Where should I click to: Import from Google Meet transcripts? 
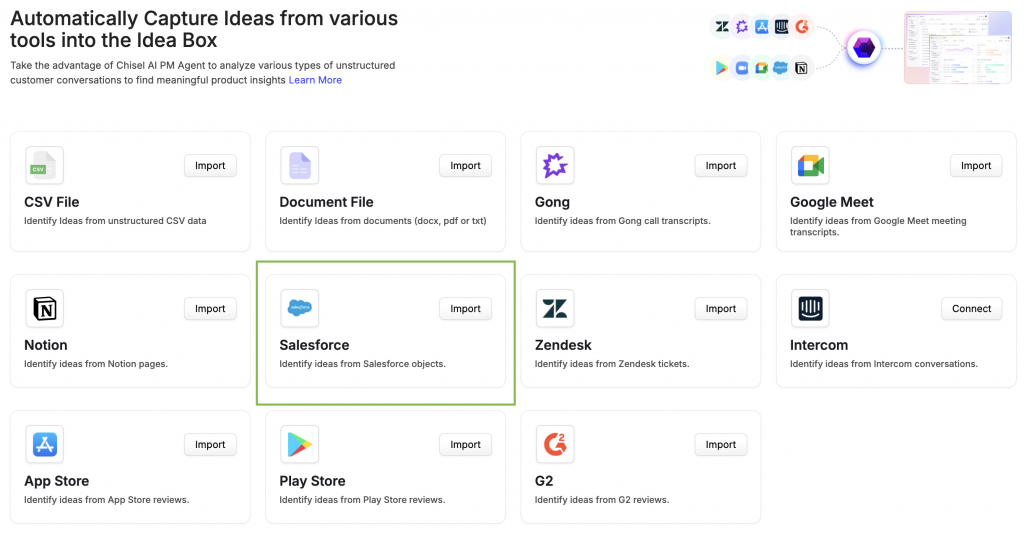[x=975, y=166]
